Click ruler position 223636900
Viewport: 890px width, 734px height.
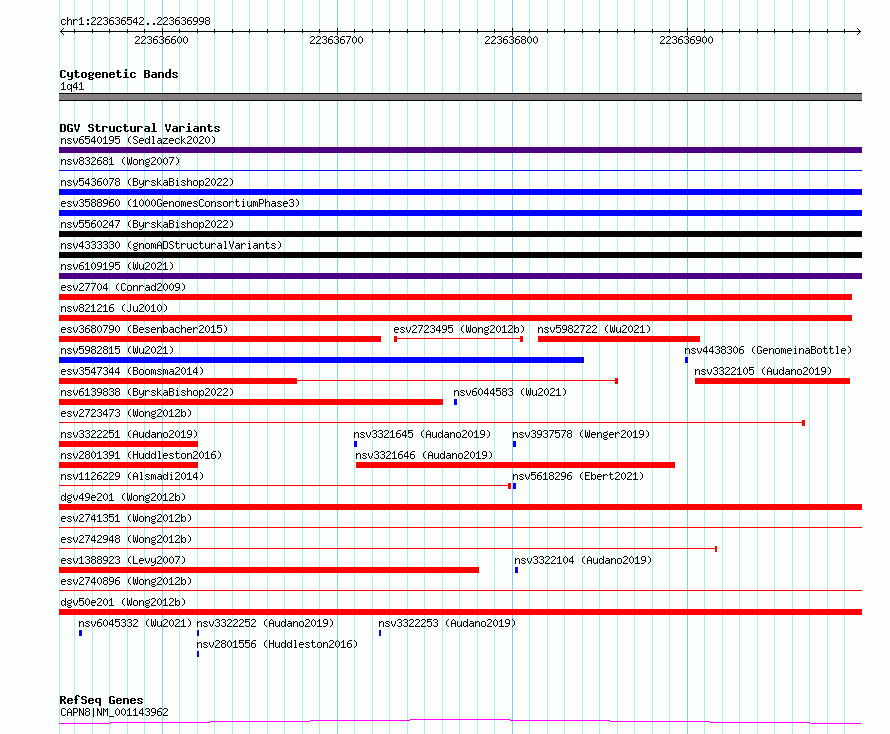[x=686, y=40]
